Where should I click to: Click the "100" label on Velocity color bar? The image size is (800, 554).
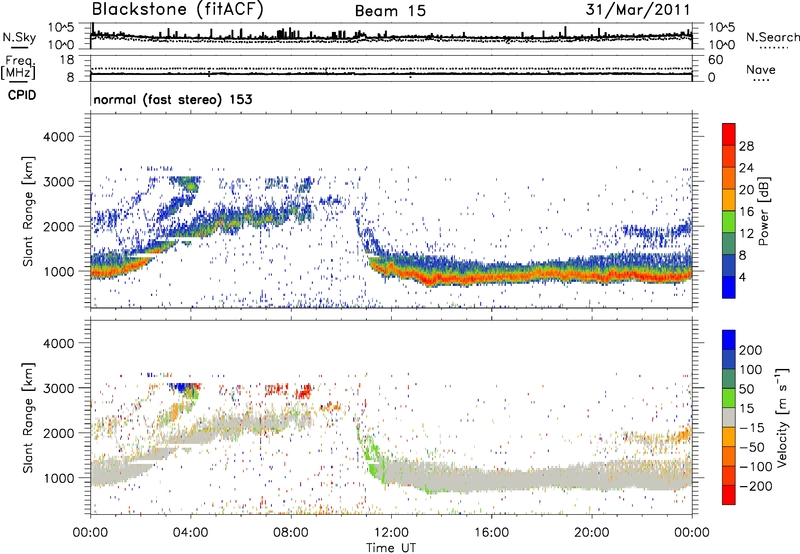click(751, 370)
